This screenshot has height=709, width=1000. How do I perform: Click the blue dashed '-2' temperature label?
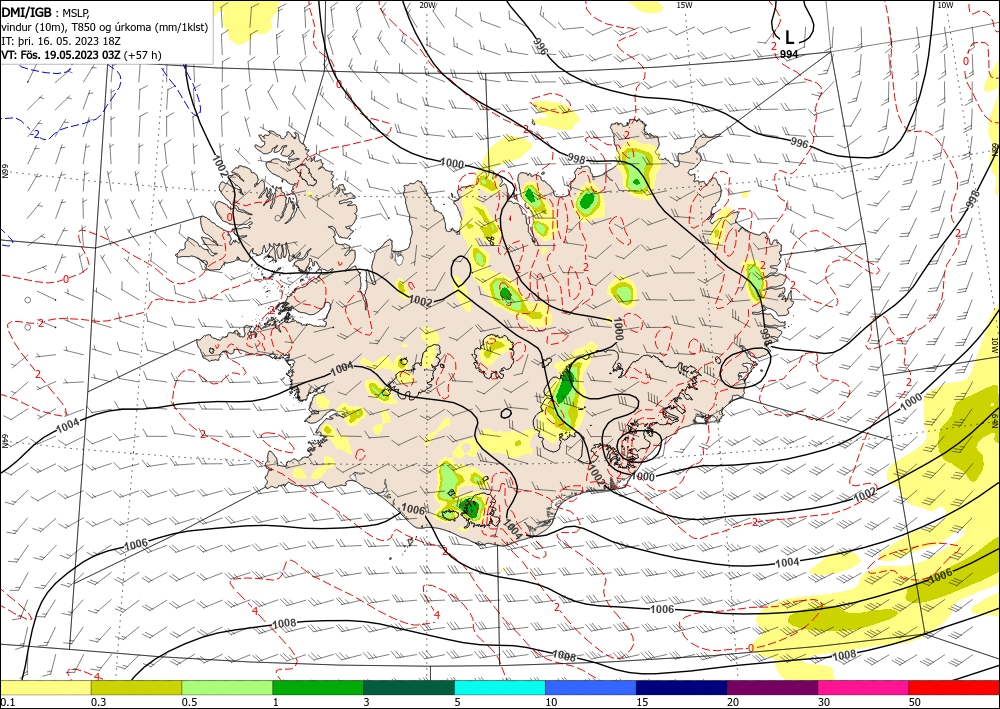36,135
